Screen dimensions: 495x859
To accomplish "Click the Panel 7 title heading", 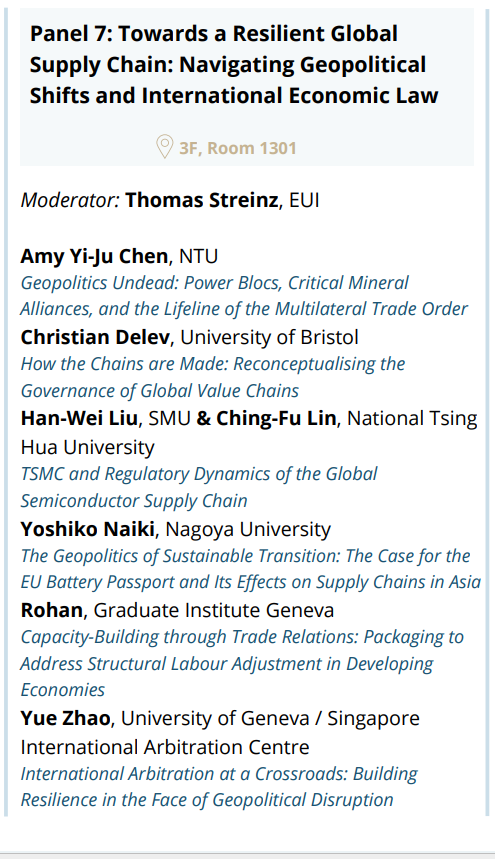I will click(x=234, y=65).
